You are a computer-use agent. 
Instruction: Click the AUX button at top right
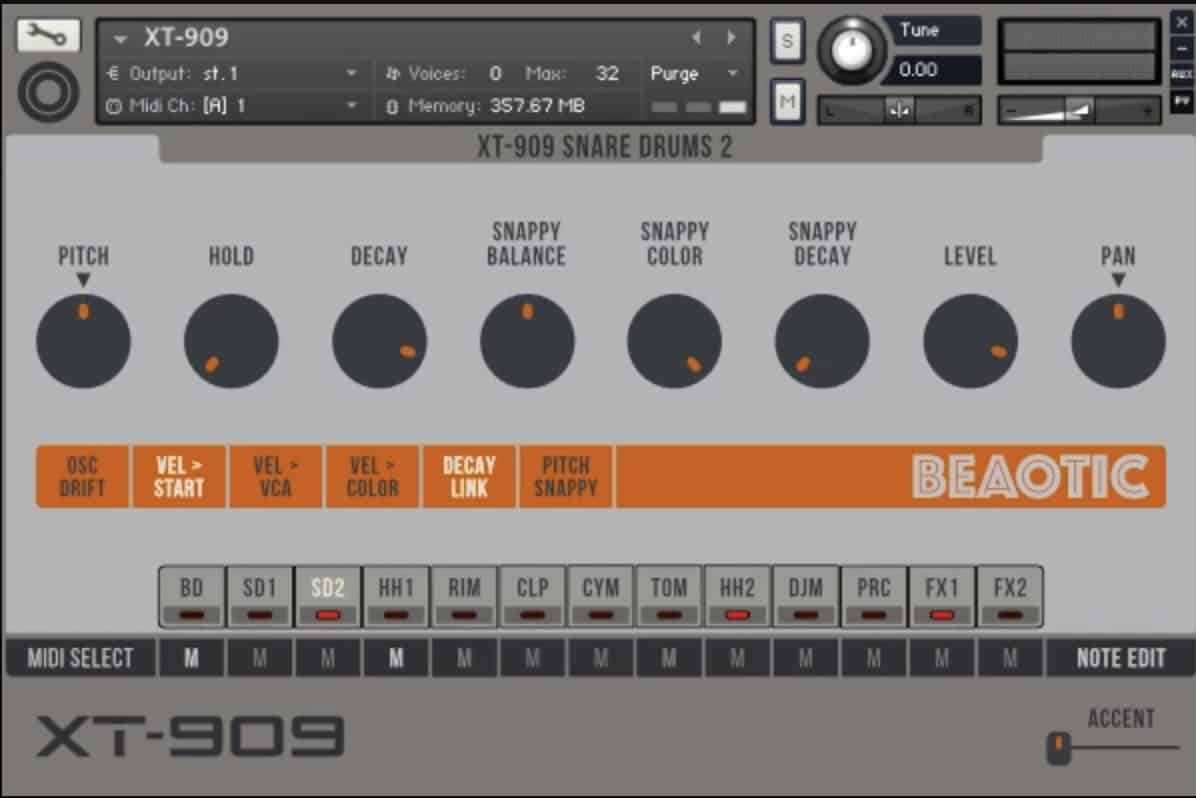[1182, 74]
